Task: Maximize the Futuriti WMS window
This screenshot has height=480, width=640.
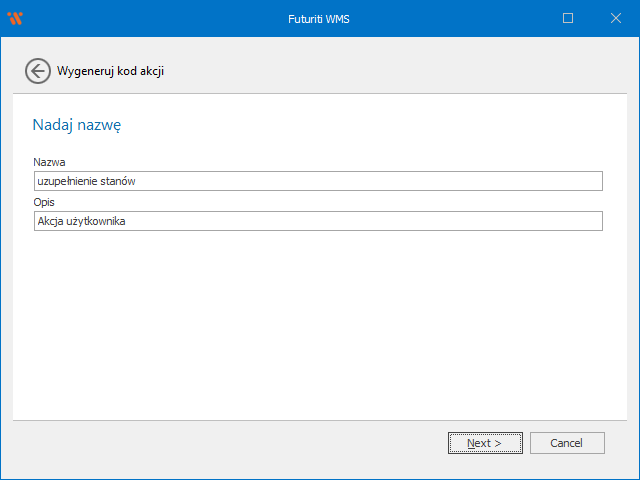Action: pyautogui.click(x=568, y=18)
